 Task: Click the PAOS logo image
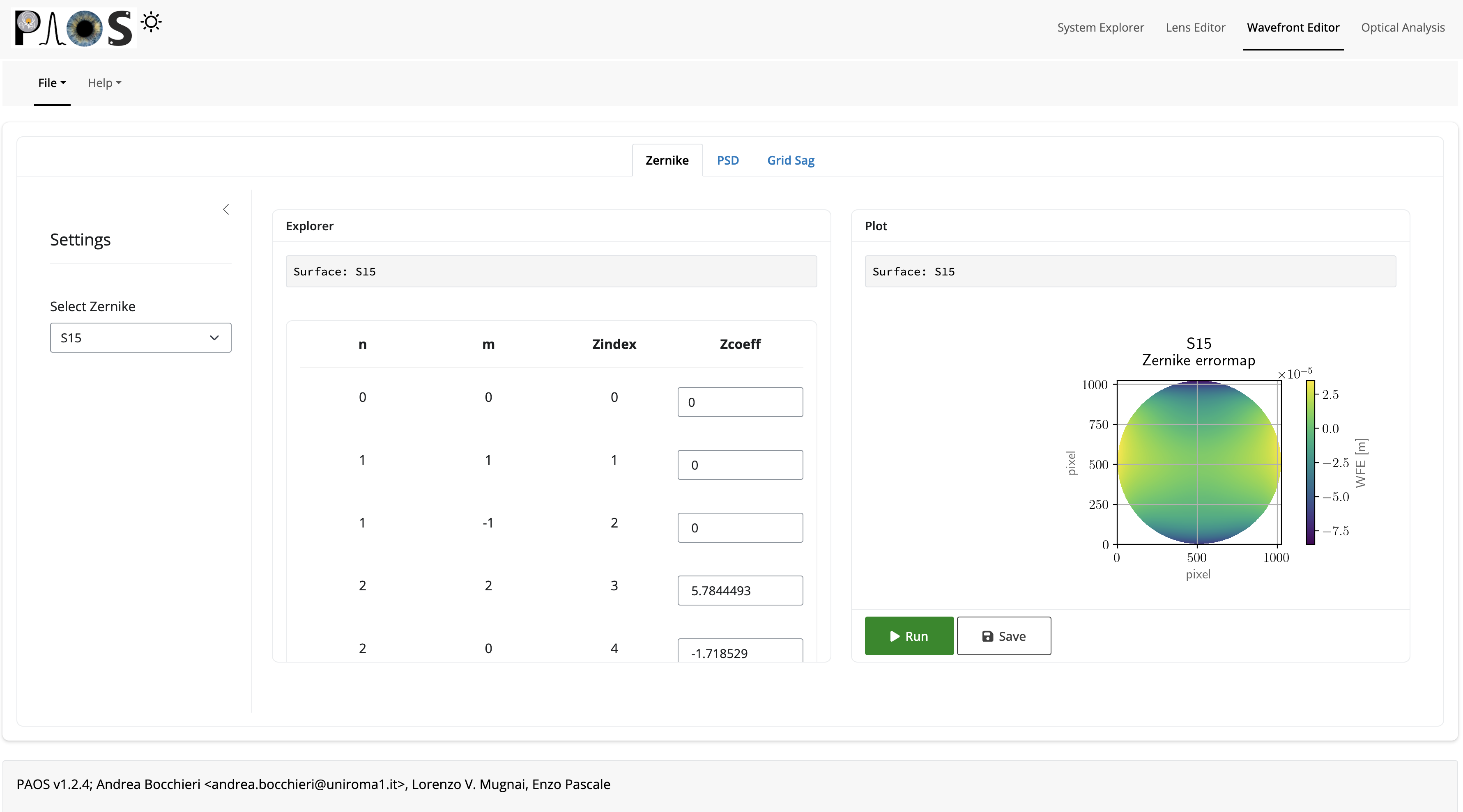point(74,28)
